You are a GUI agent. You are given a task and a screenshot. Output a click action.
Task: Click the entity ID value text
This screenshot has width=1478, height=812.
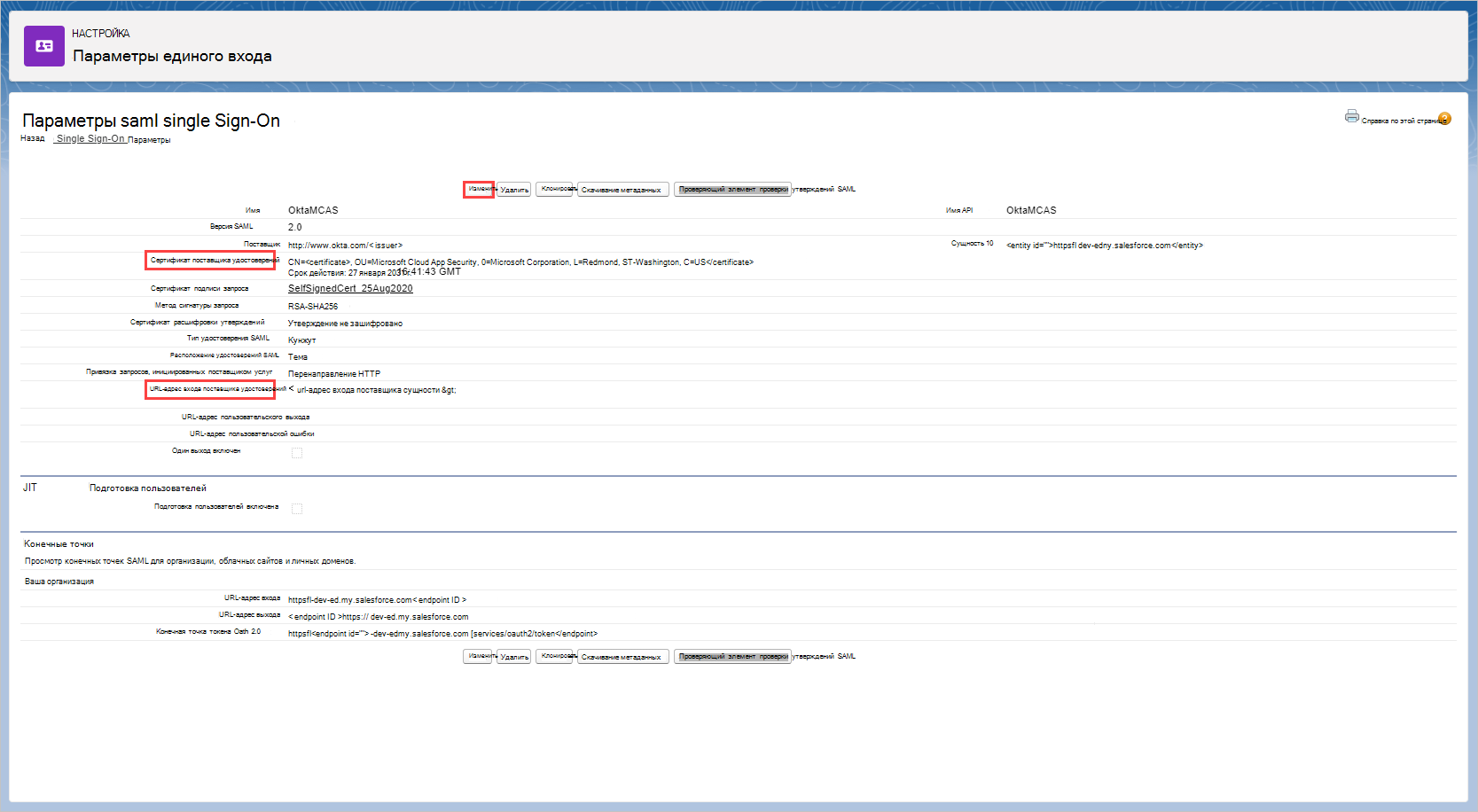coord(1105,246)
